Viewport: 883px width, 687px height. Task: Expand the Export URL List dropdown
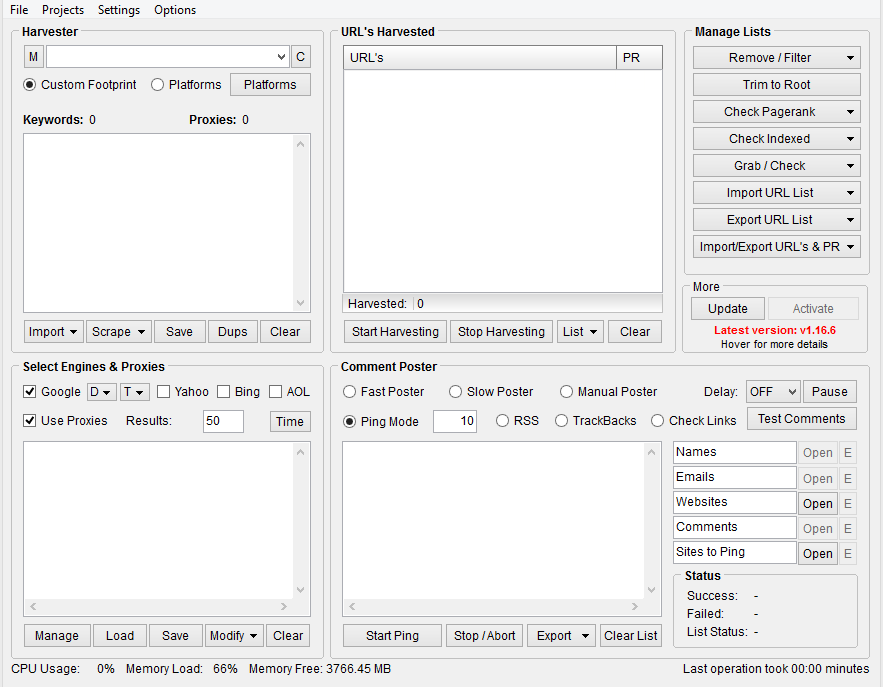click(776, 220)
